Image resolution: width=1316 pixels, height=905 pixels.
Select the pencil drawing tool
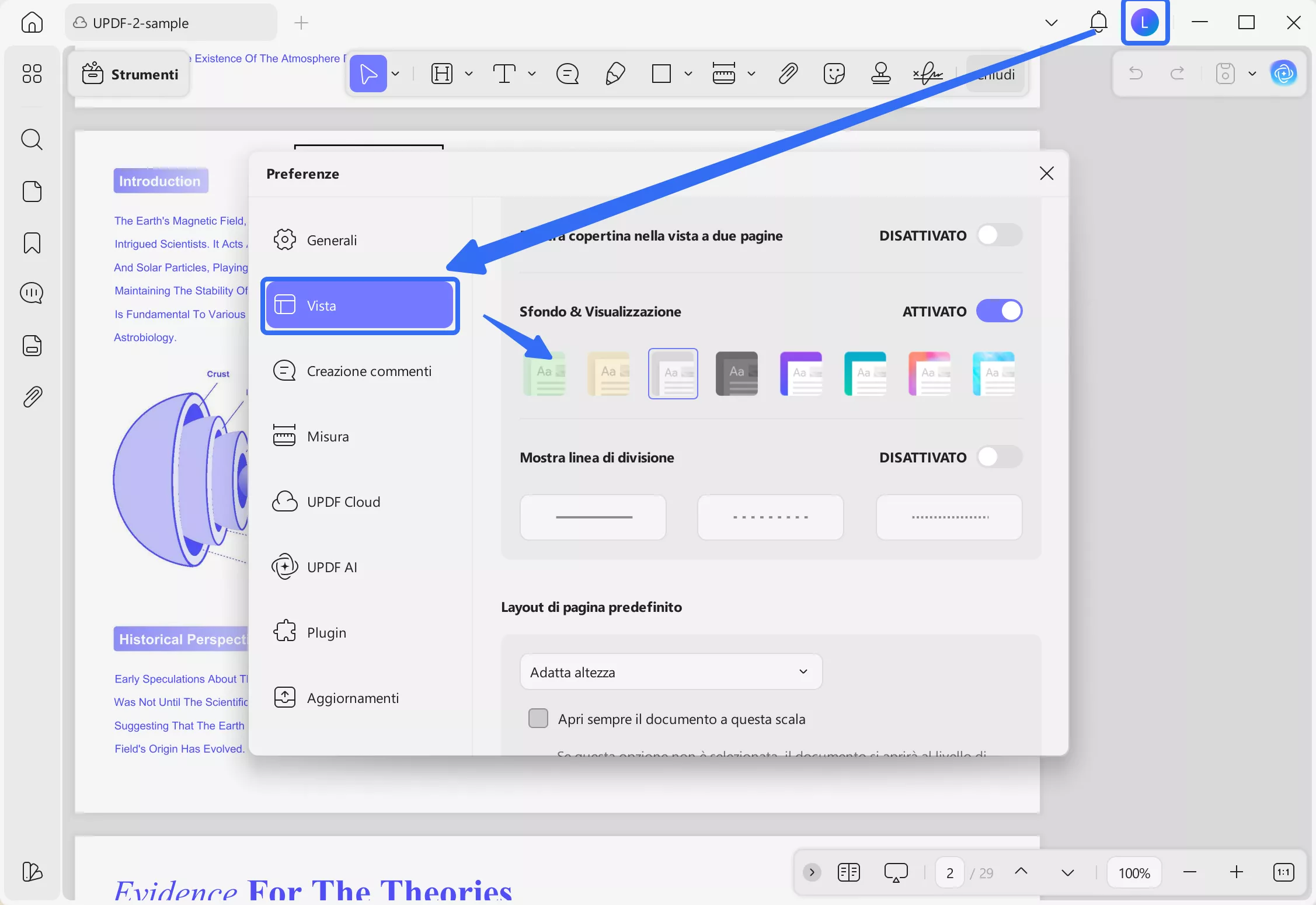coord(615,74)
